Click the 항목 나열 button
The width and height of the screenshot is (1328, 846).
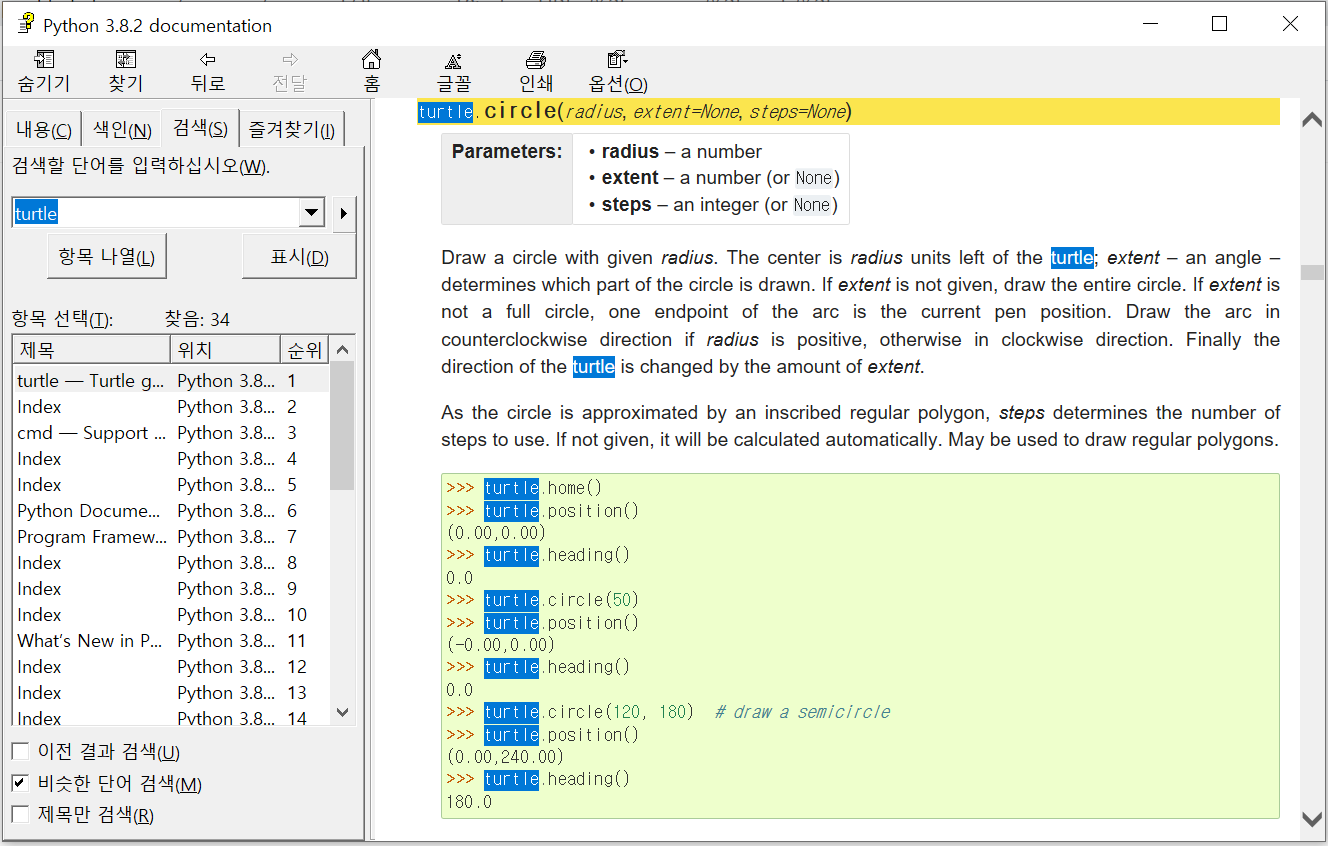click(x=107, y=257)
